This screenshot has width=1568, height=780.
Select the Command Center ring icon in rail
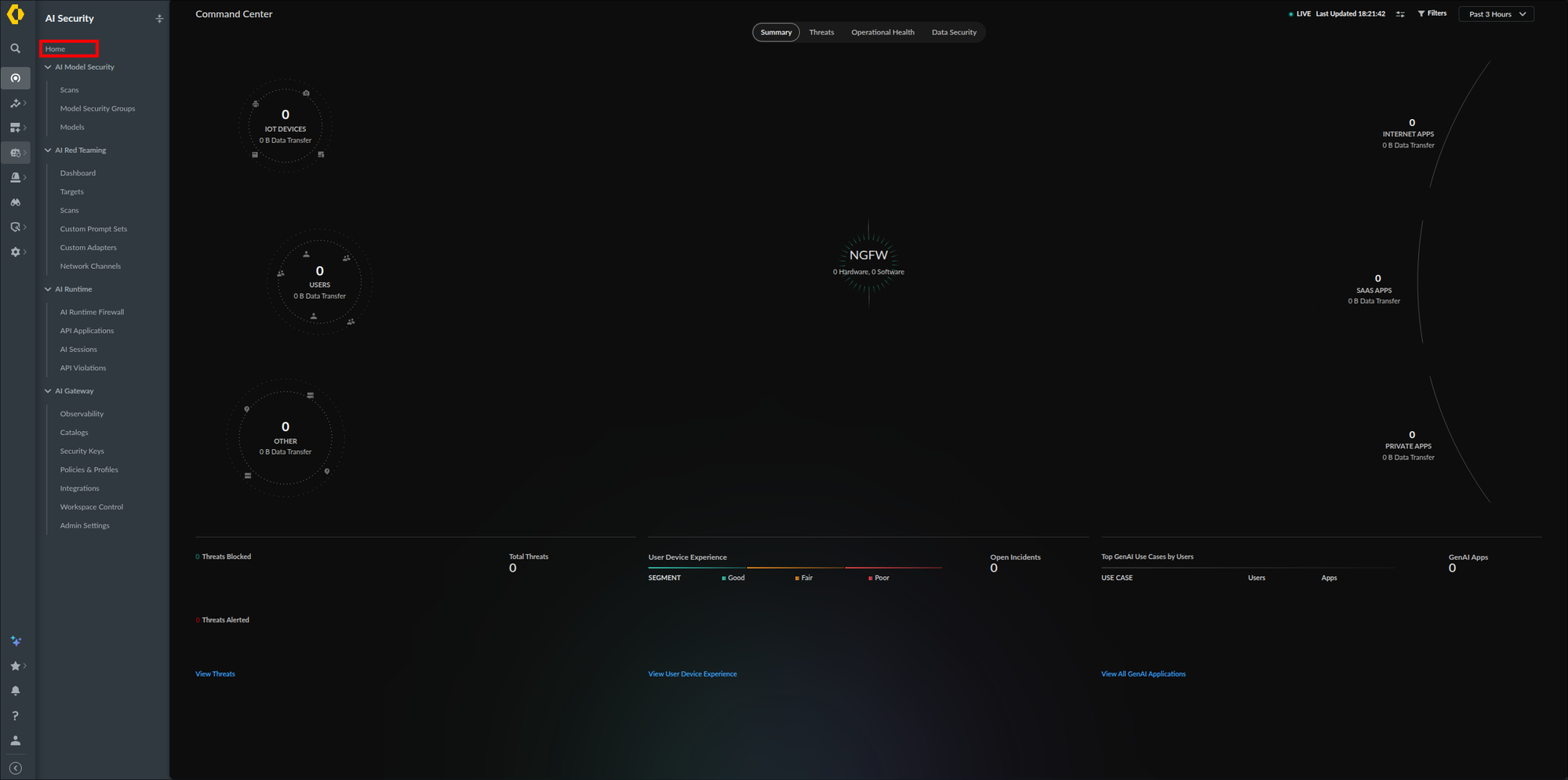(15, 78)
